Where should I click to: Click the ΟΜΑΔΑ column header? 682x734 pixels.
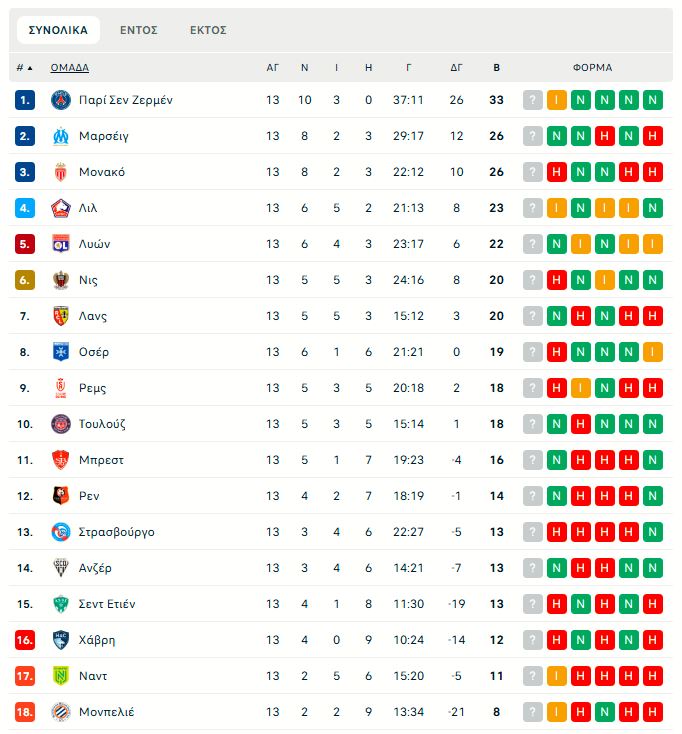pyautogui.click(x=70, y=68)
